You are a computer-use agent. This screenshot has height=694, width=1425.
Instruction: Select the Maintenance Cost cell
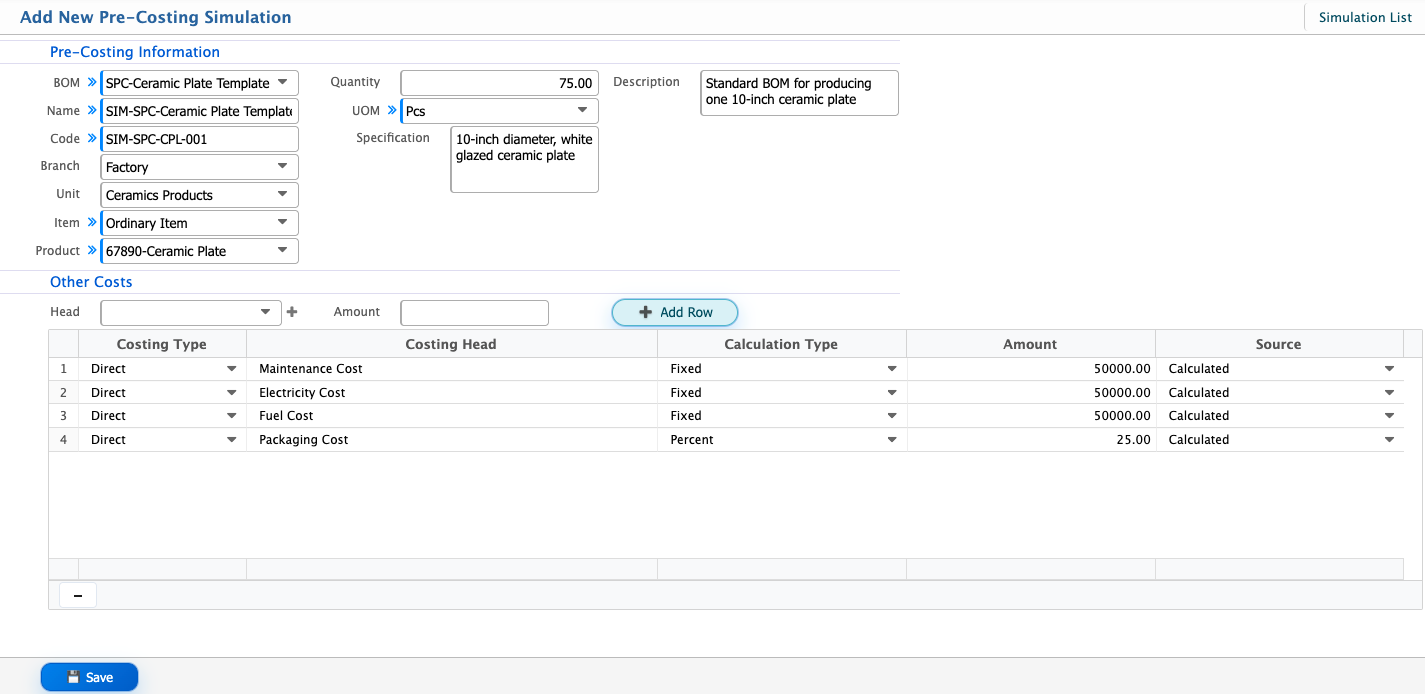tap(452, 369)
